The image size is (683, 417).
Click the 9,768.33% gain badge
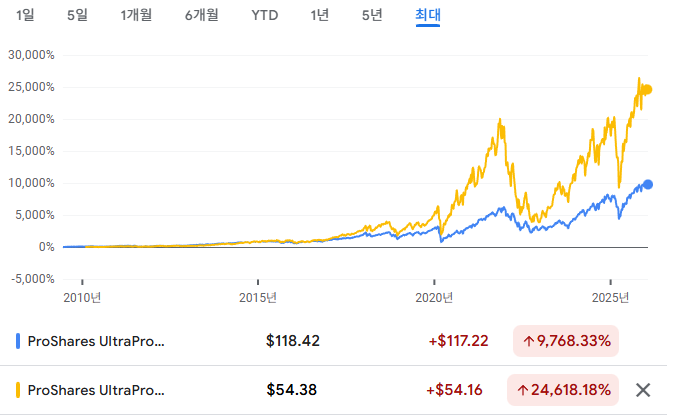pyautogui.click(x=566, y=341)
